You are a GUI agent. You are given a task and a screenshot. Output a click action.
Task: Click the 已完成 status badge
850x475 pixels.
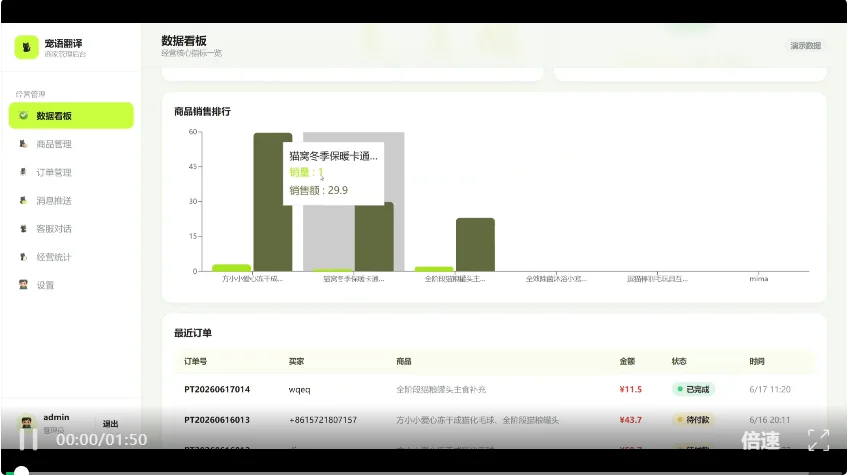693,389
